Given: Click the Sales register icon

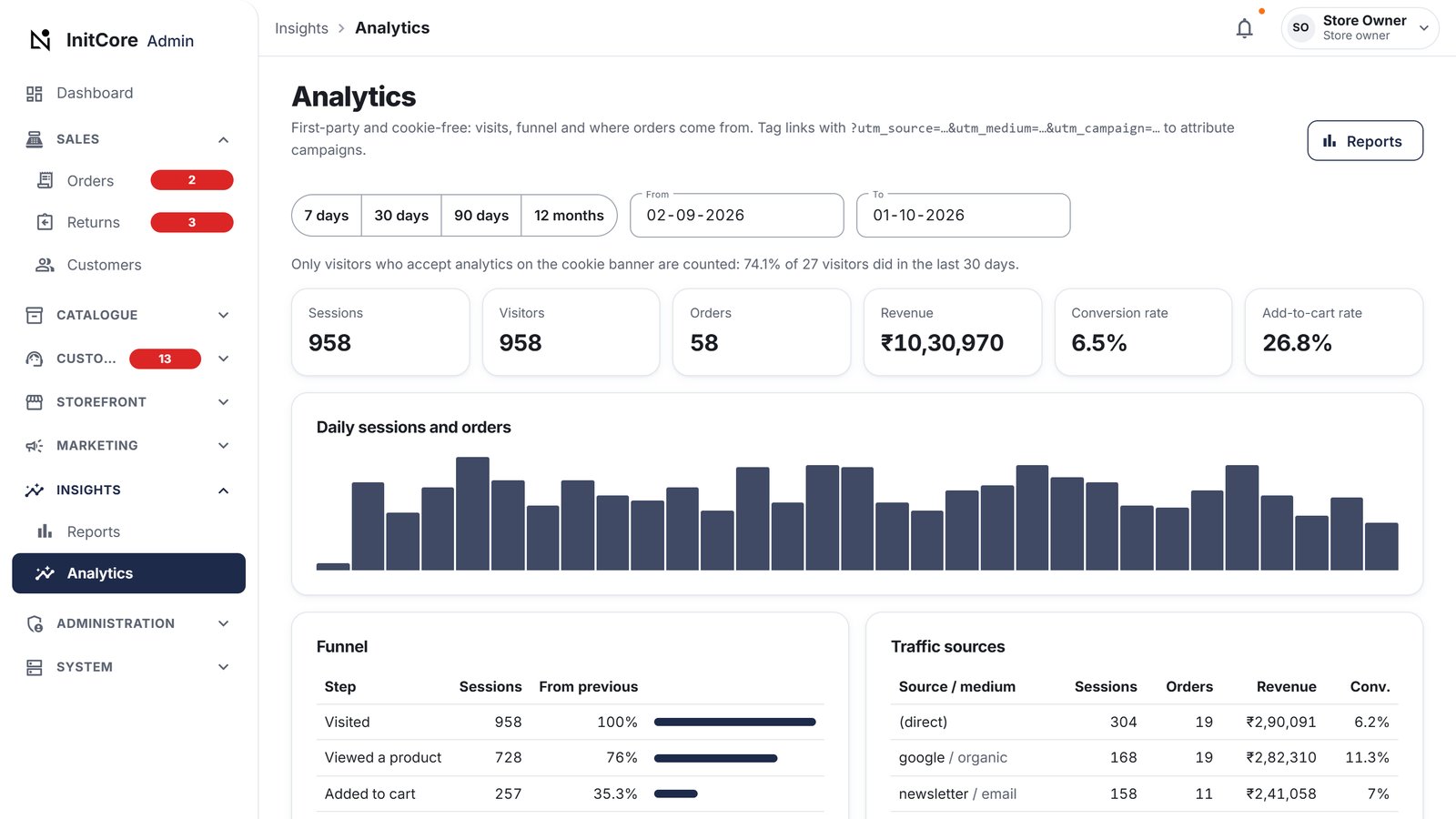Looking at the screenshot, I should coord(35,139).
